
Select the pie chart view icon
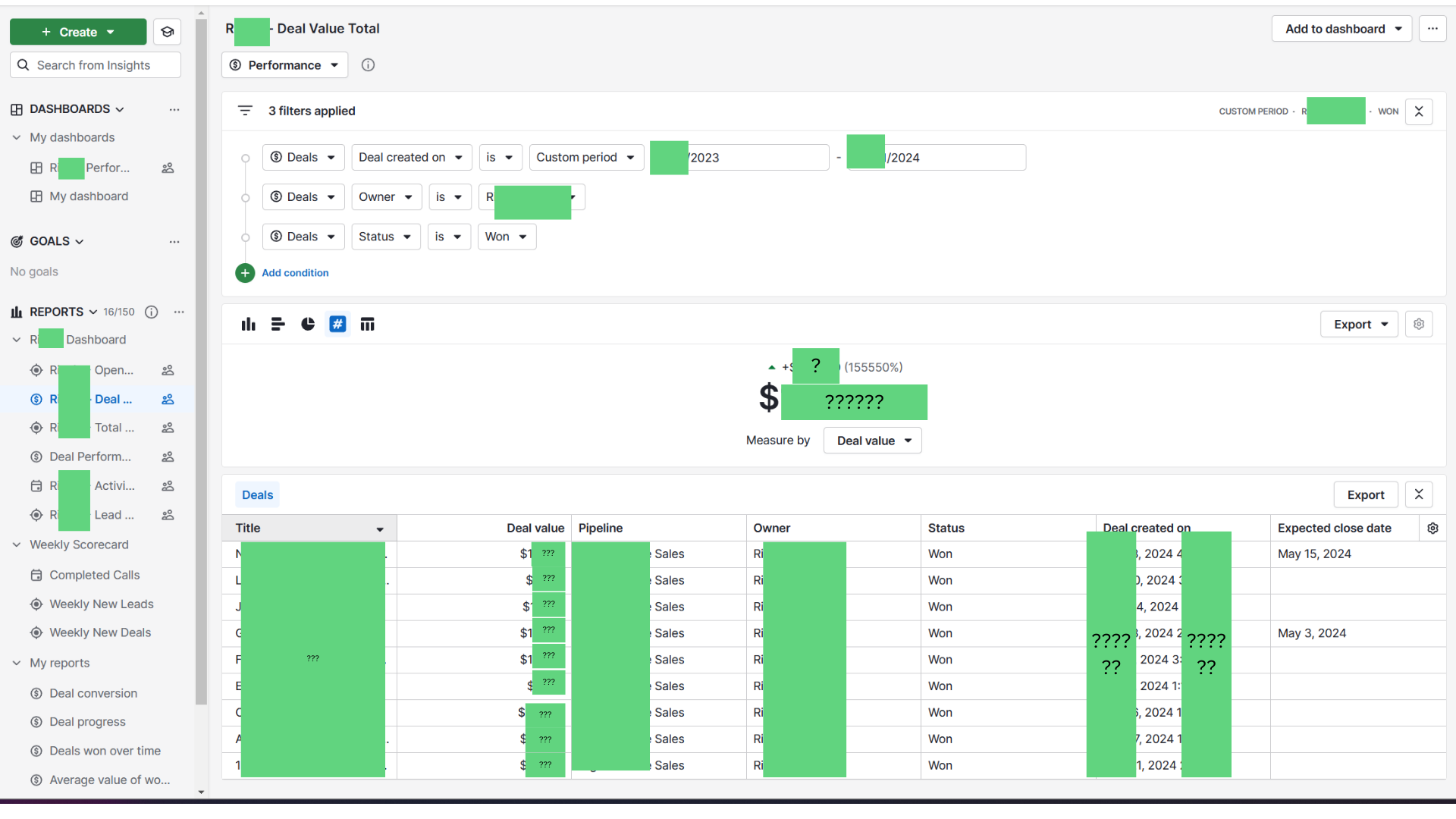[x=308, y=325]
